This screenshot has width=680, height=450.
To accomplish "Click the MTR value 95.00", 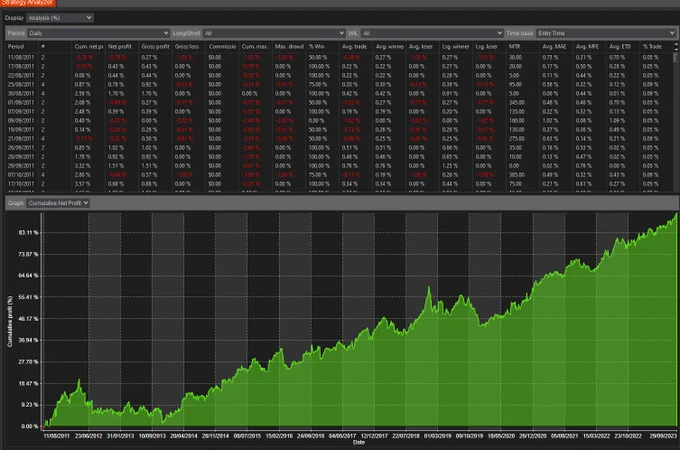I will 515,85.
